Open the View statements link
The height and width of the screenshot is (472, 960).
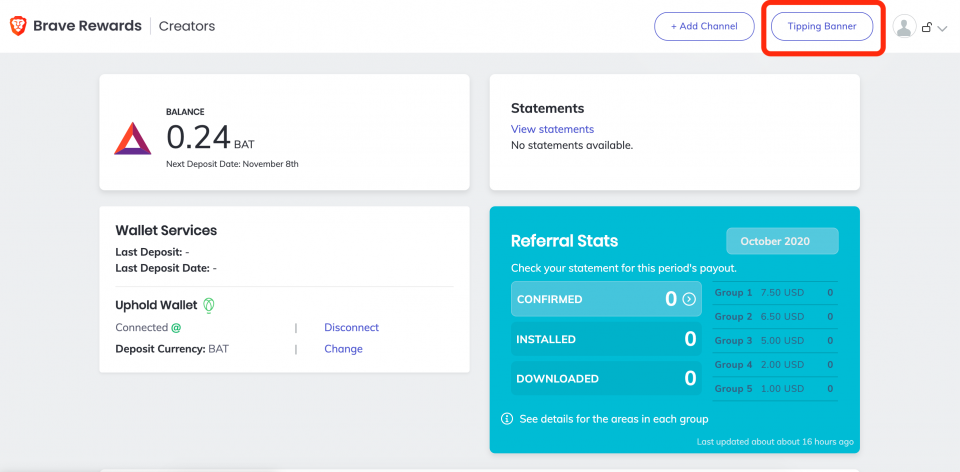pos(552,129)
